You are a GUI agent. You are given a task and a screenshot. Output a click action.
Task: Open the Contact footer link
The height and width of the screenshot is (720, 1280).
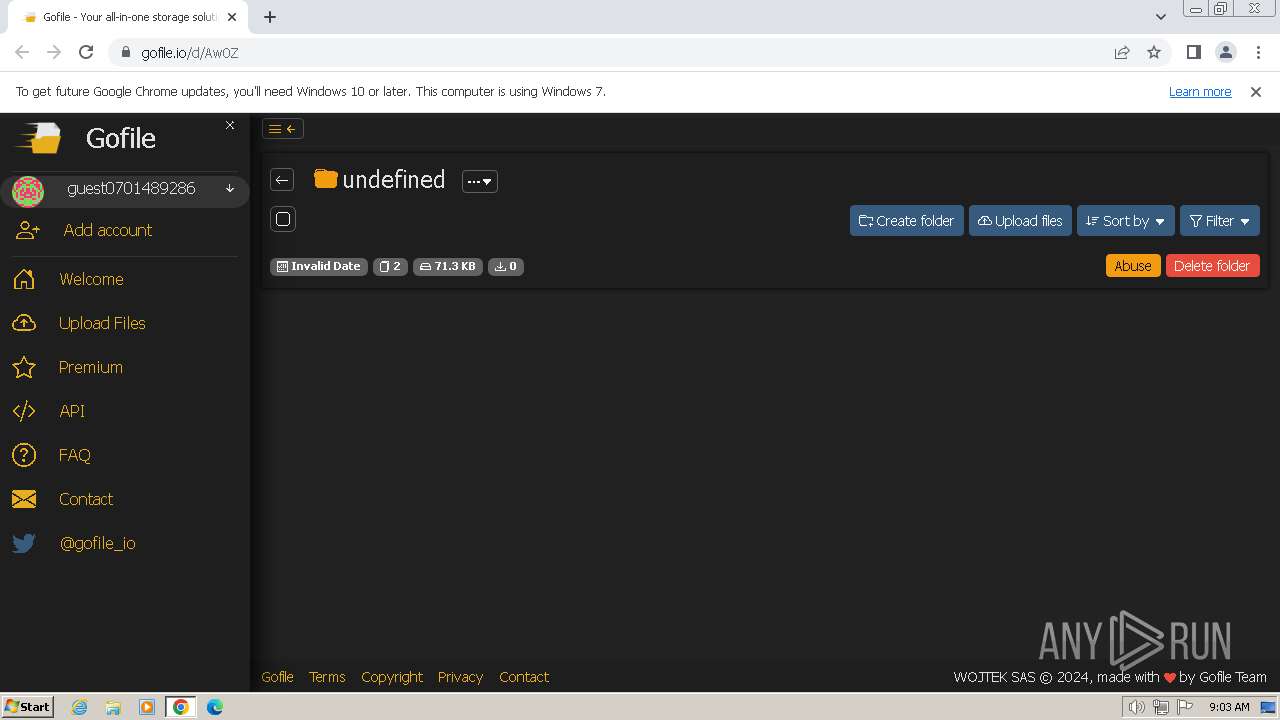pyautogui.click(x=524, y=677)
